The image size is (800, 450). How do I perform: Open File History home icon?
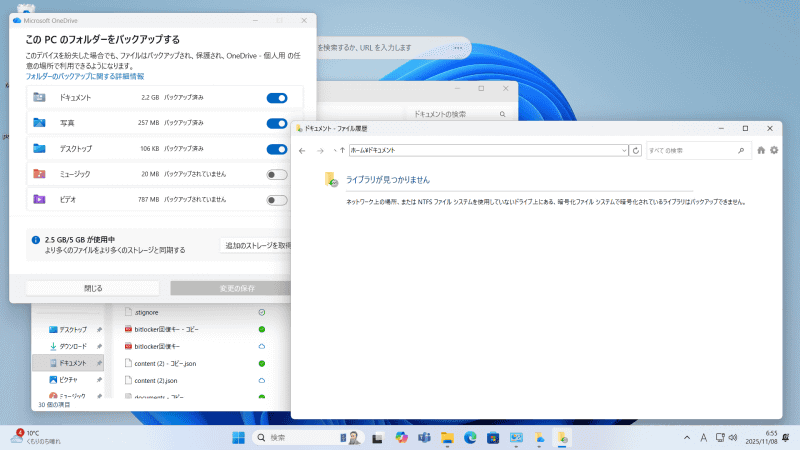[x=761, y=150]
